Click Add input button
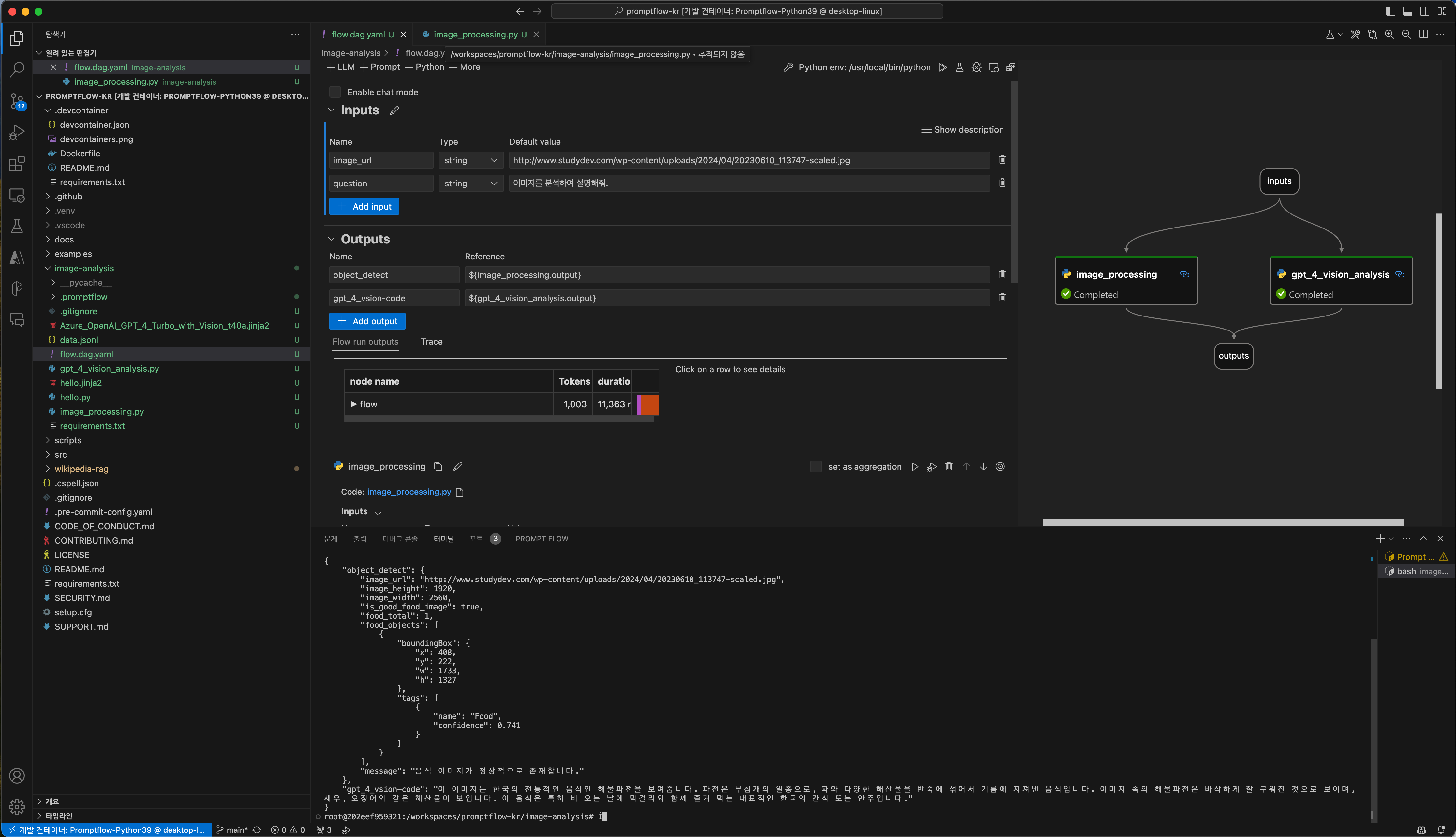The width and height of the screenshot is (1456, 837). pyautogui.click(x=364, y=206)
